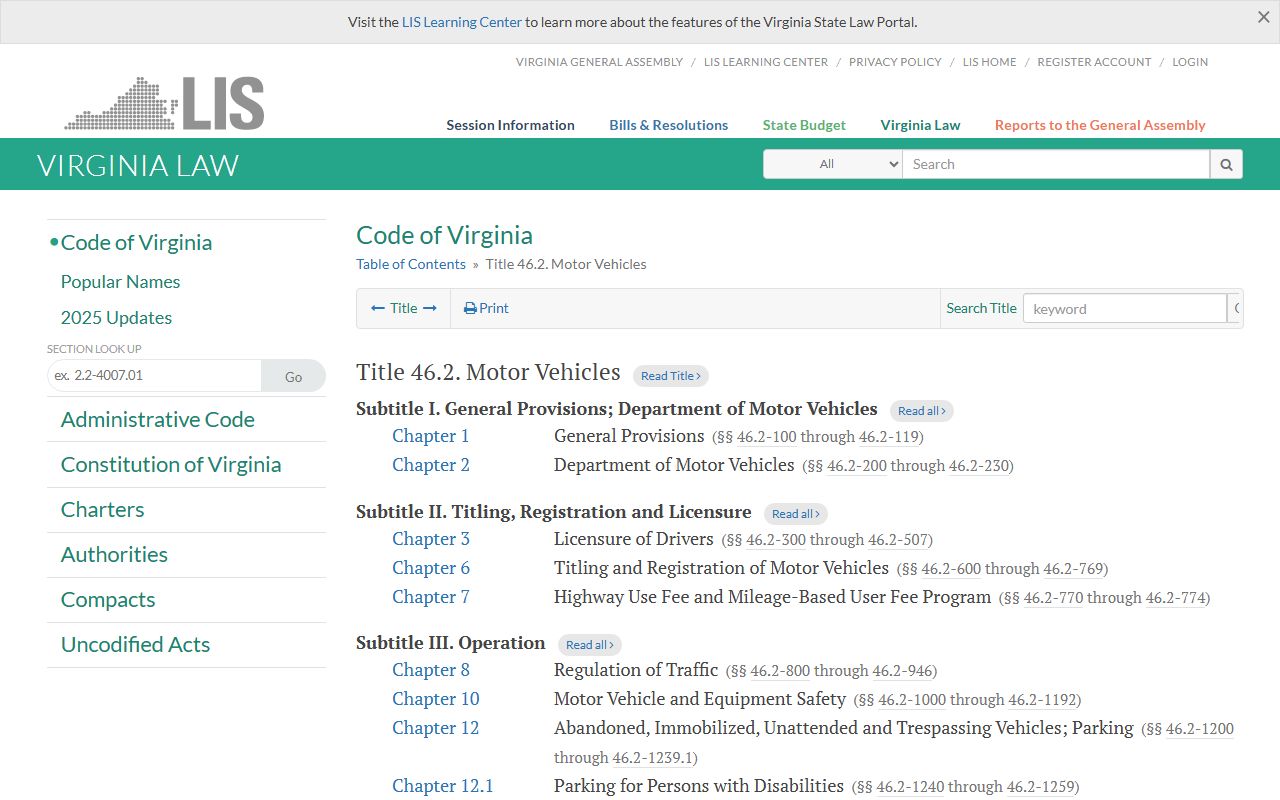Open Reports to the General Assembly menu
1280x800 pixels.
[x=1100, y=125]
